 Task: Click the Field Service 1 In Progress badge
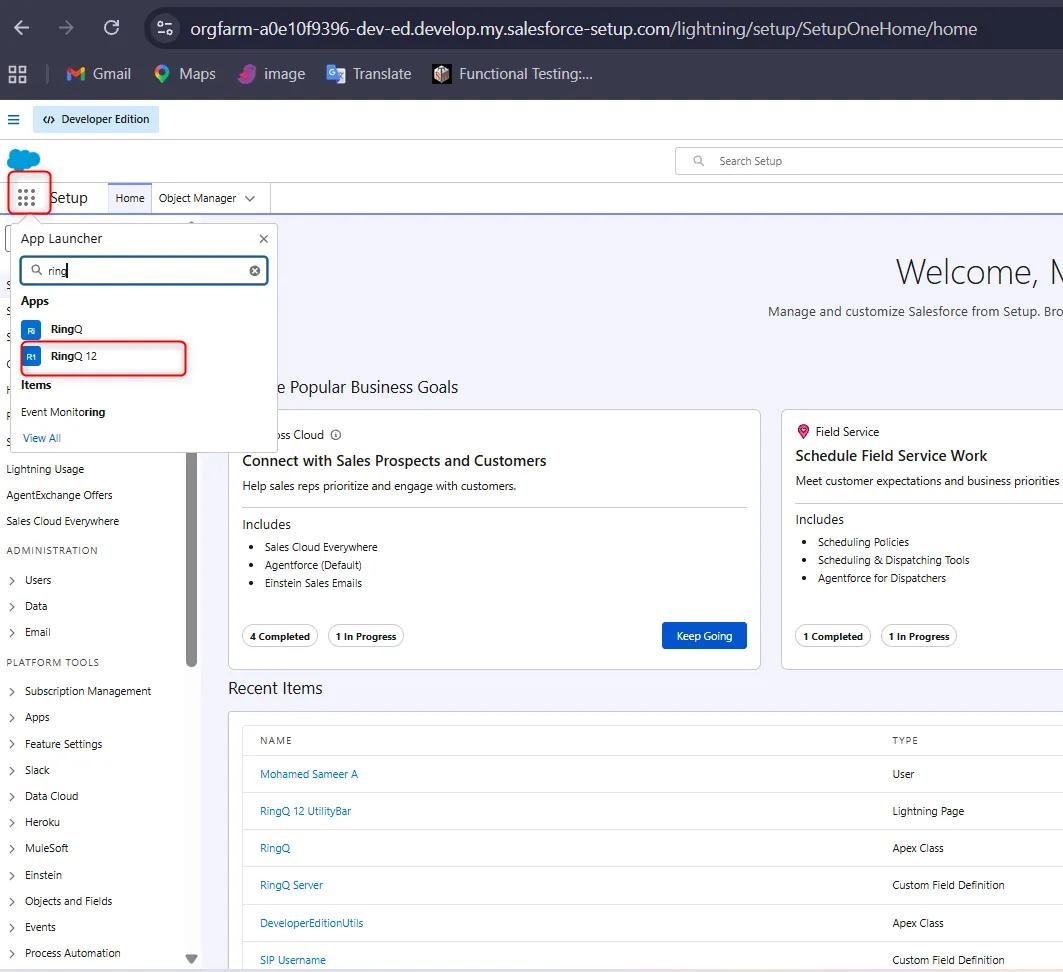(x=919, y=636)
